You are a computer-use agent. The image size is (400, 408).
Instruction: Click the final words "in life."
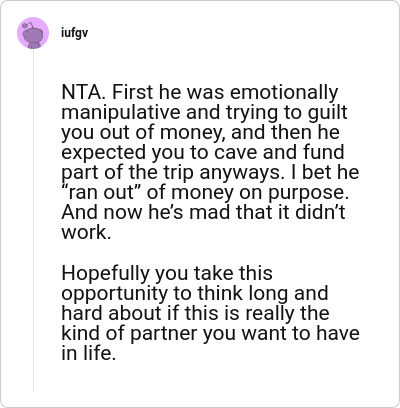click(89, 353)
